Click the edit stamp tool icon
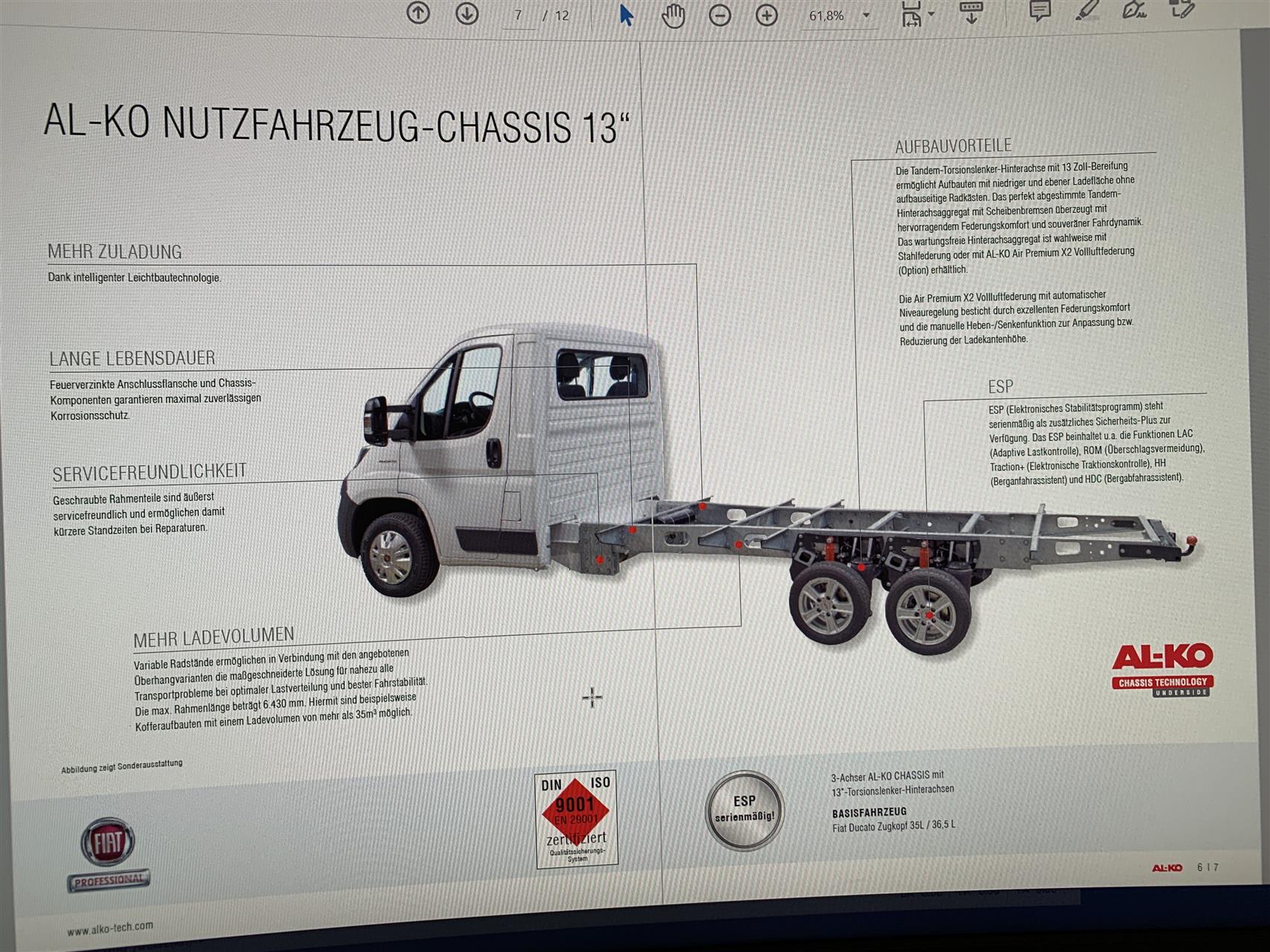Screen dimensions: 1270x952 pyautogui.click(x=1182, y=9)
